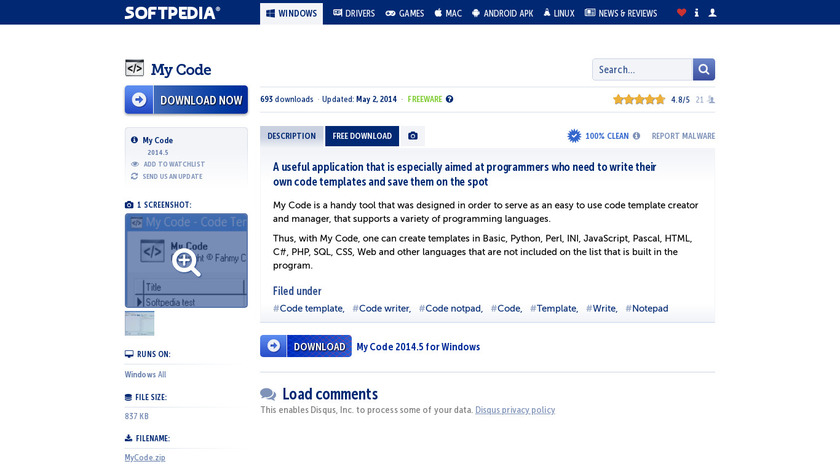Click My Code 2014.5 for Windows link
840x472 pixels.
coord(418,347)
